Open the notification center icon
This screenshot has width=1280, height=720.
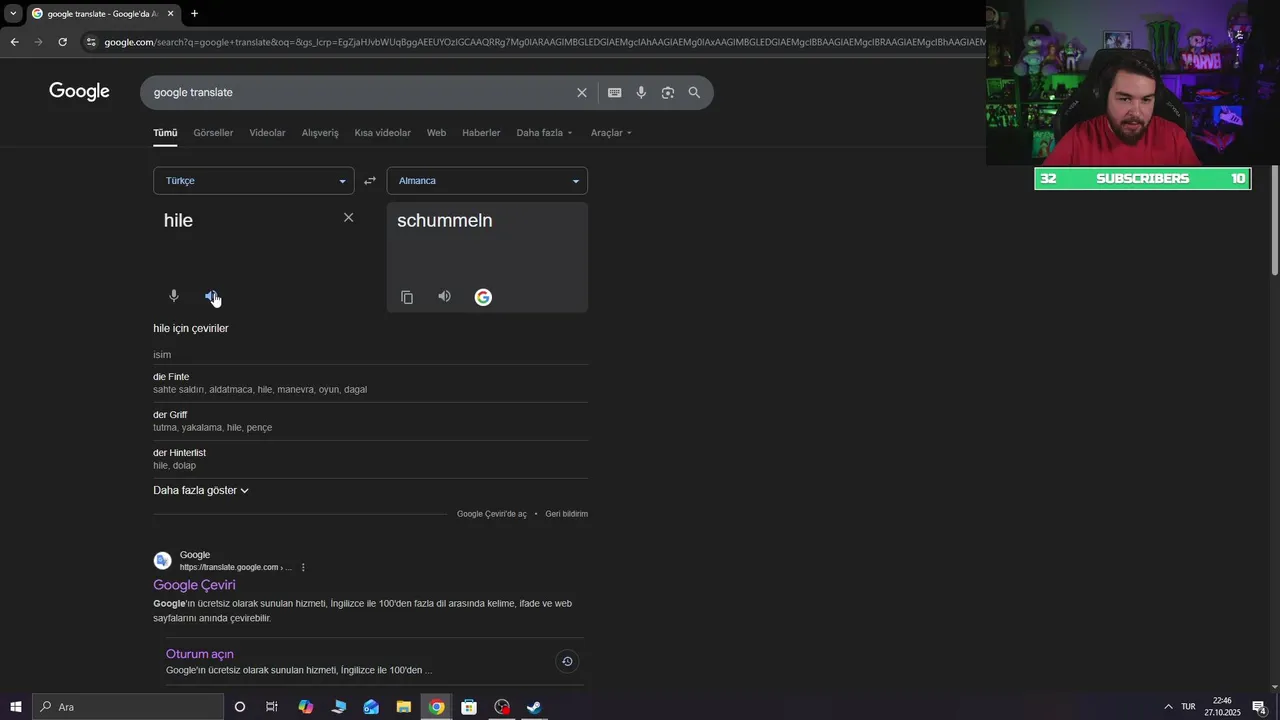click(1259, 707)
